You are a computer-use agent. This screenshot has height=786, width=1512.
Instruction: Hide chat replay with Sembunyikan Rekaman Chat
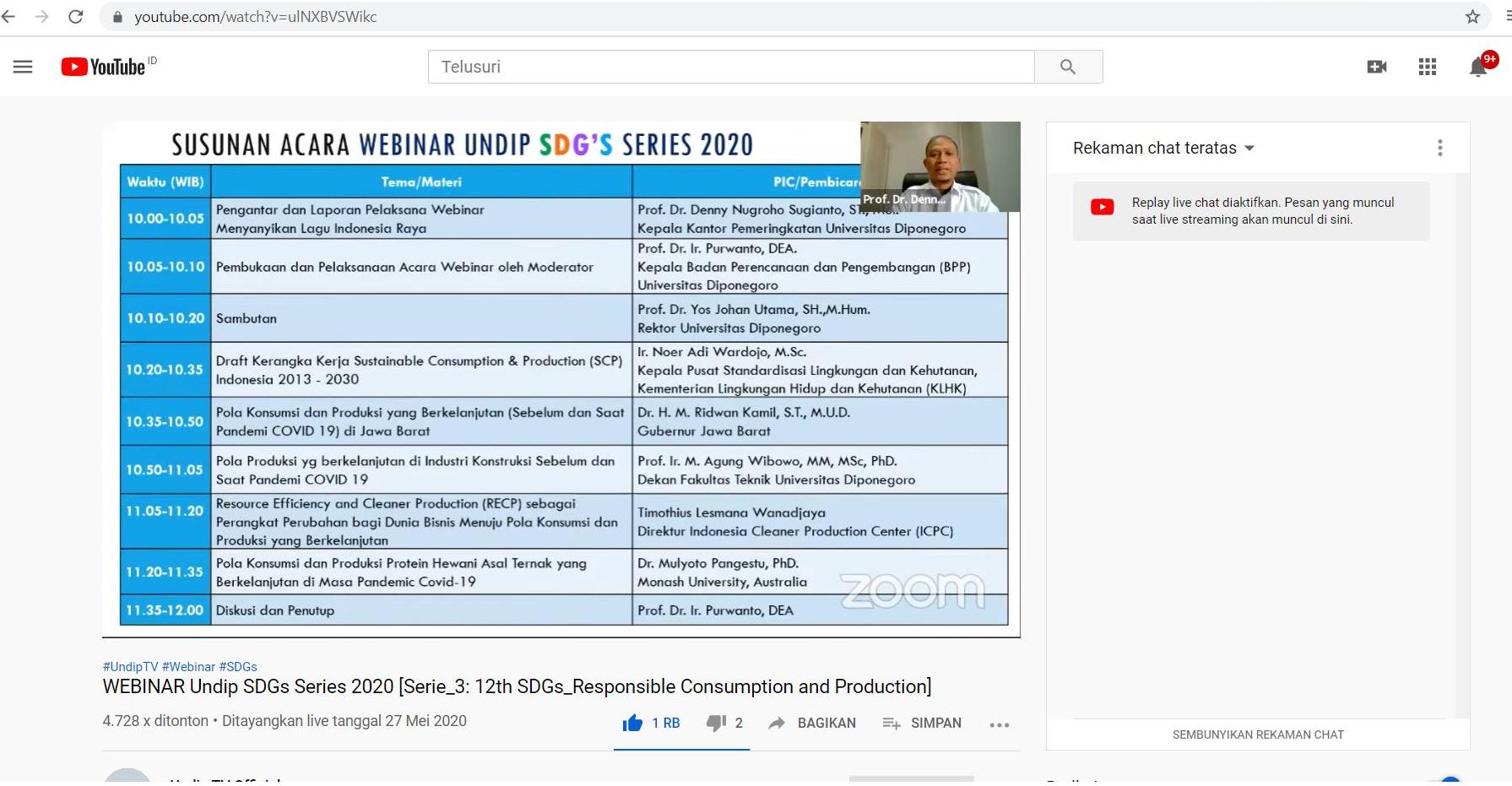pyautogui.click(x=1257, y=735)
